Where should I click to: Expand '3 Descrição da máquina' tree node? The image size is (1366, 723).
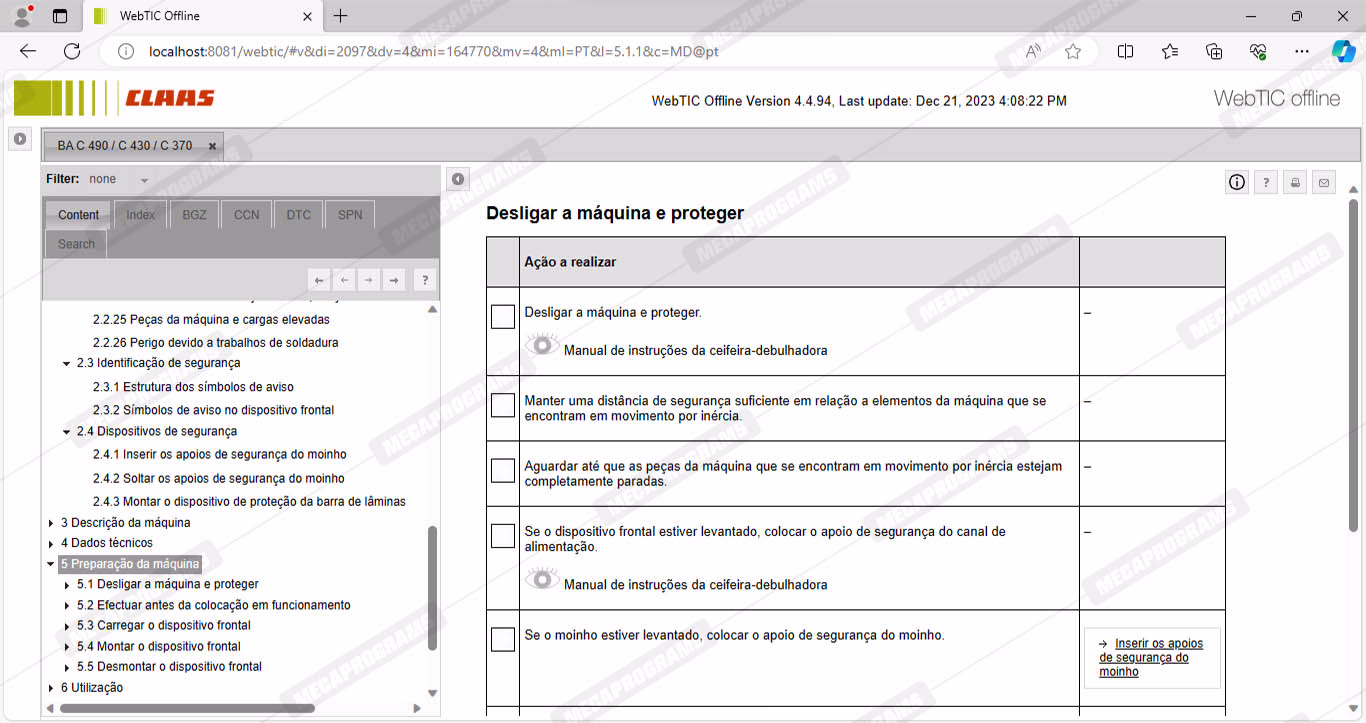click(52, 523)
